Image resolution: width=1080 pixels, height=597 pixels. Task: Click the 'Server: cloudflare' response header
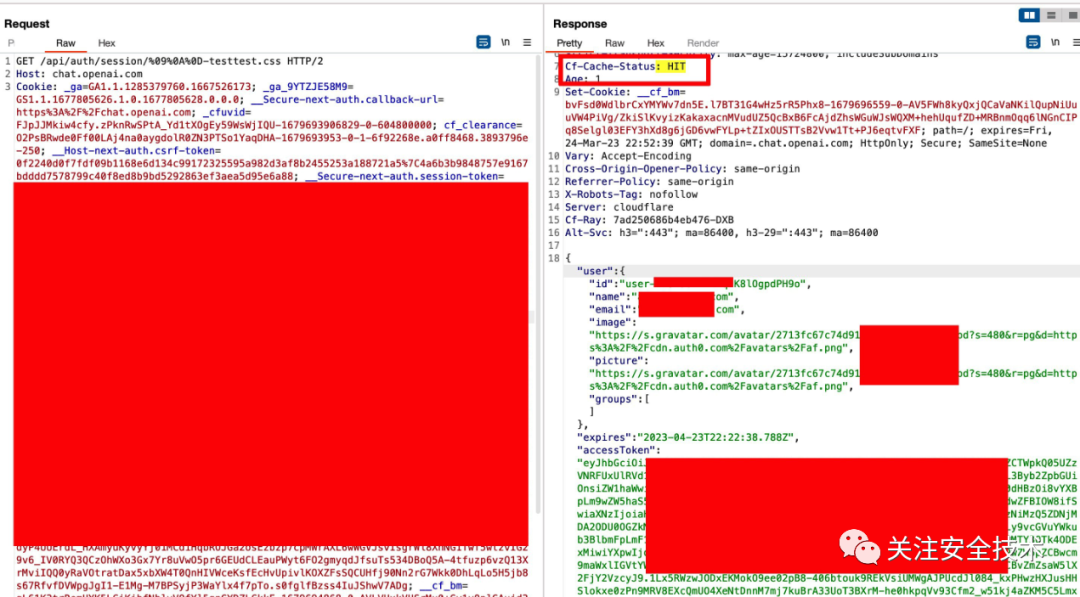(x=618, y=207)
